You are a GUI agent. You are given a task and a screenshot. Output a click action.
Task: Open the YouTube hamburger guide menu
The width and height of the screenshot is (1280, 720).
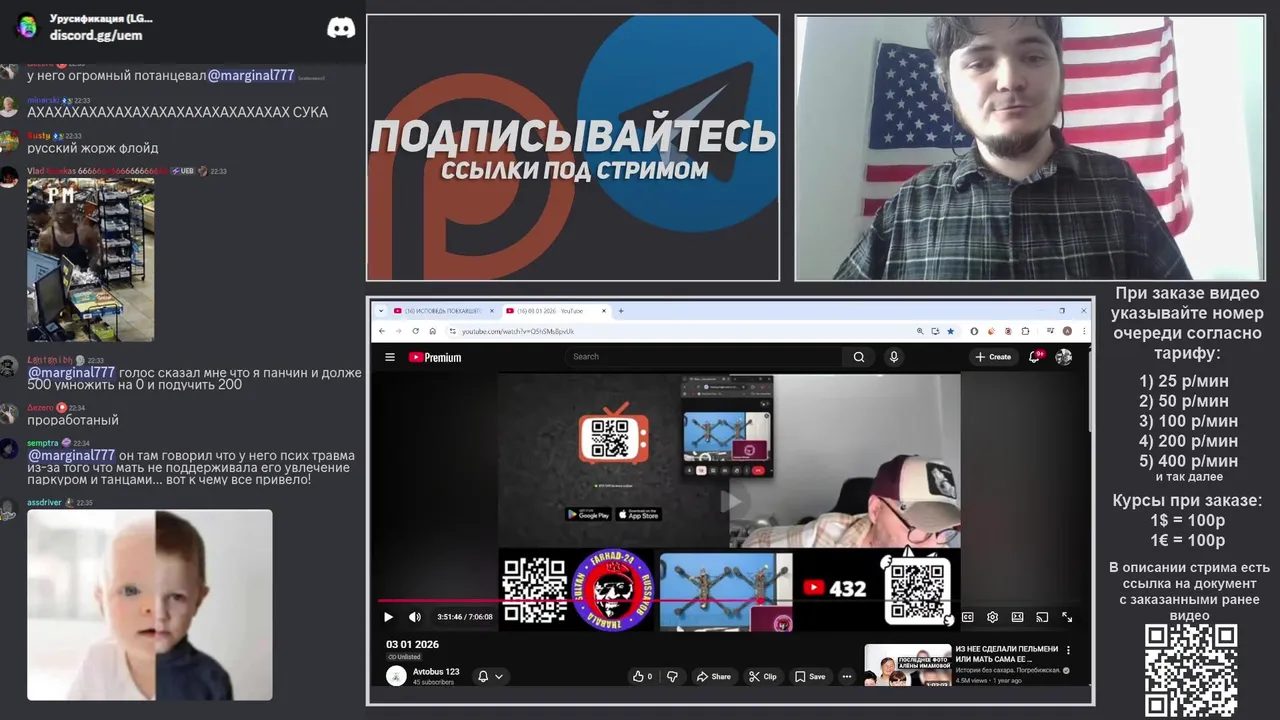[390, 357]
